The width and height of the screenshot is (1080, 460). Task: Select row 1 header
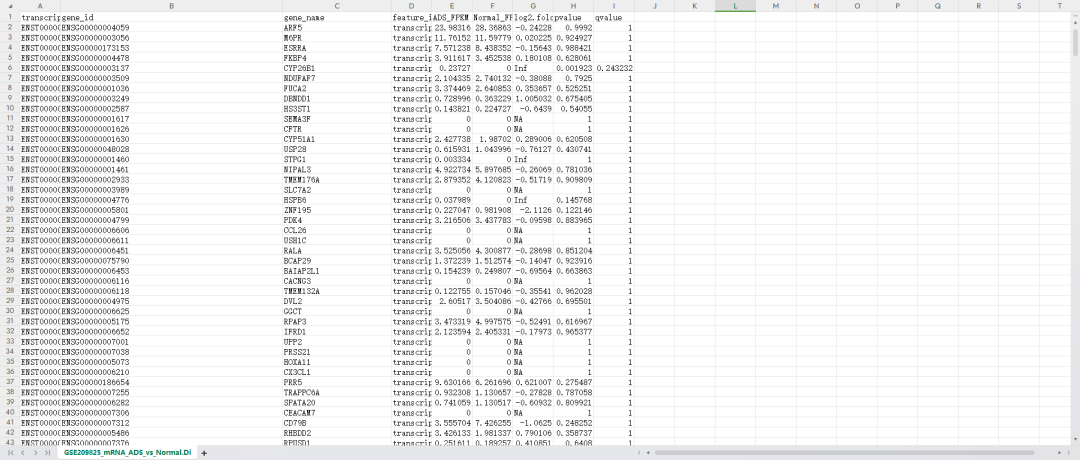click(x=10, y=17)
